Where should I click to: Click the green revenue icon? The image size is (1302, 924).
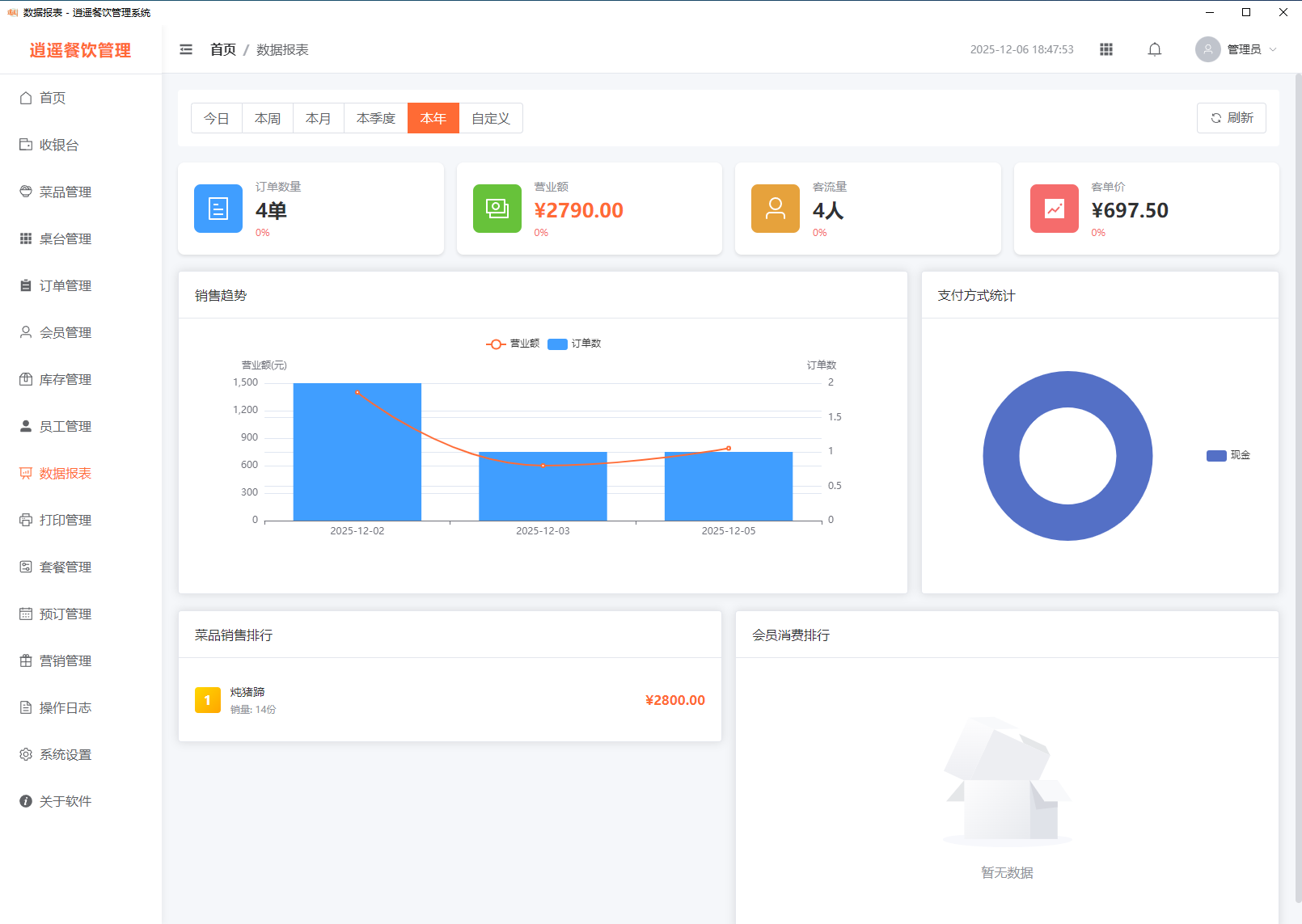click(497, 209)
